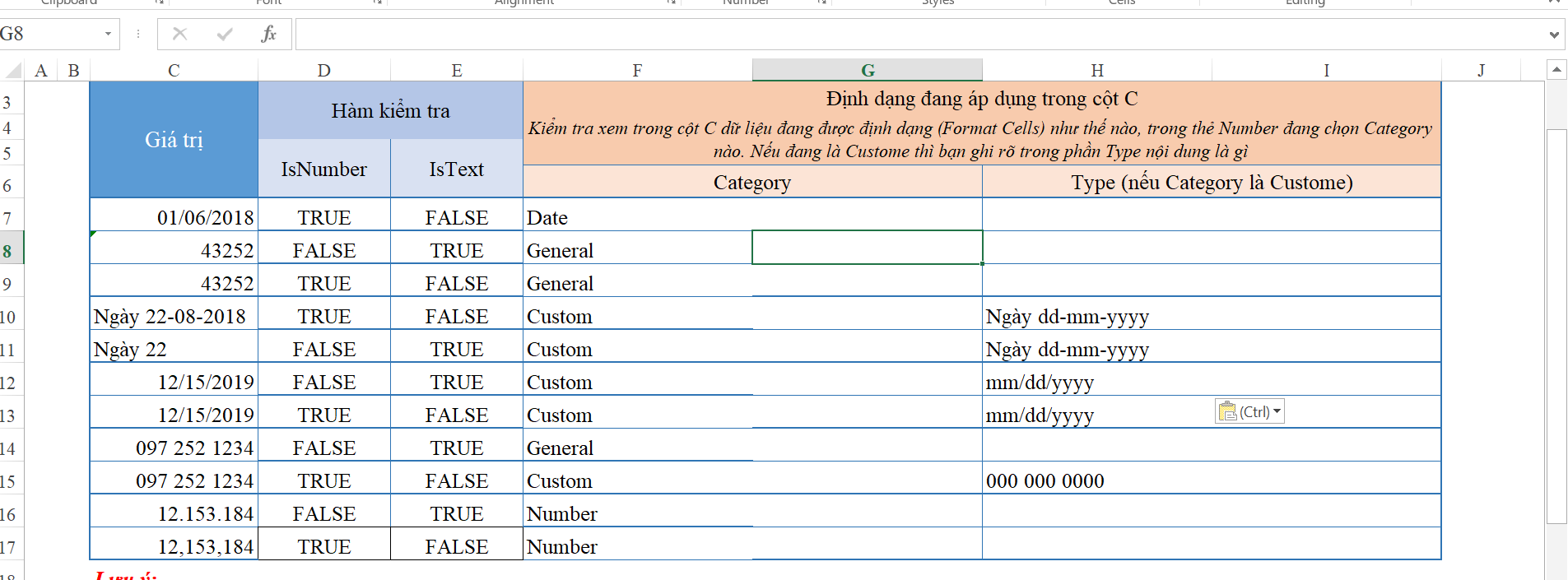This screenshot has height=580, width=1568.
Task: Select column C header
Action: [174, 70]
